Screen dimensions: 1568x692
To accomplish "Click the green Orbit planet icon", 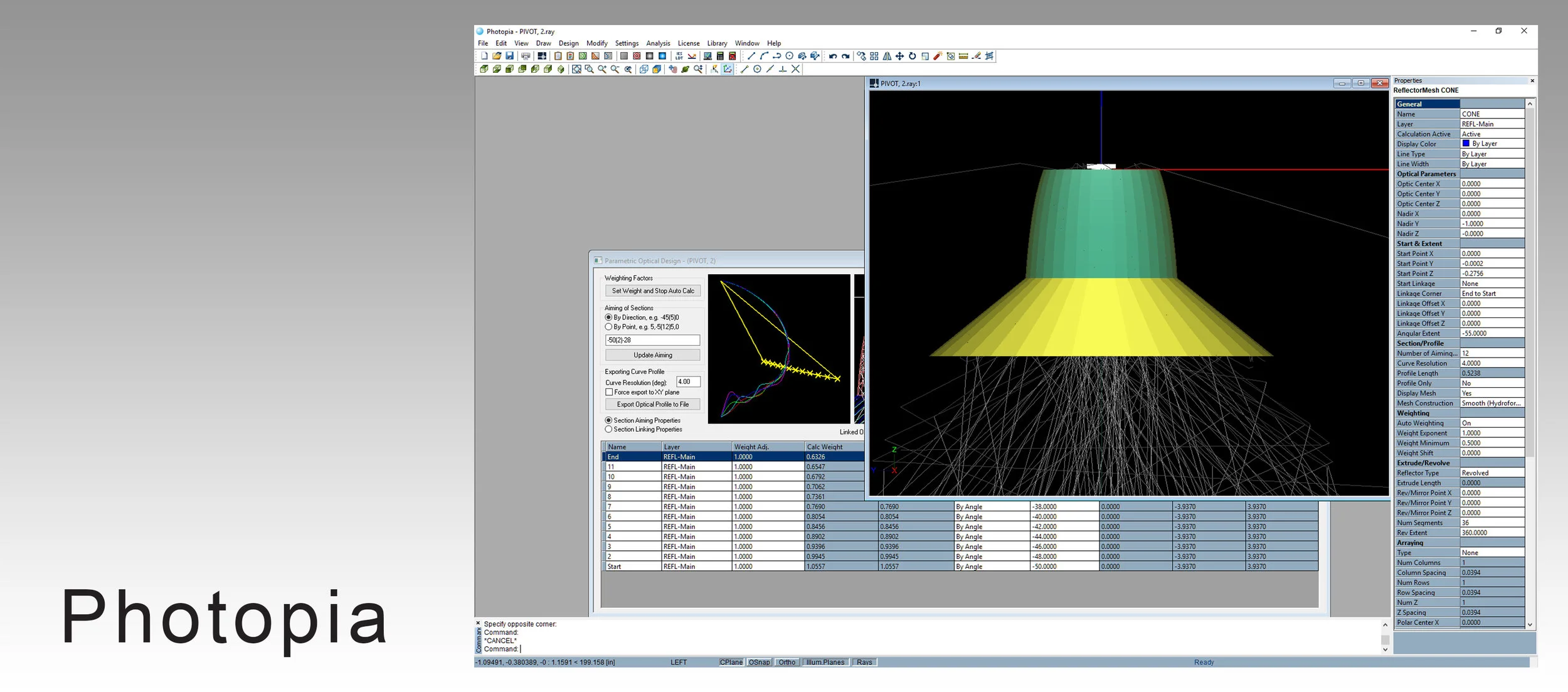I will click(686, 69).
